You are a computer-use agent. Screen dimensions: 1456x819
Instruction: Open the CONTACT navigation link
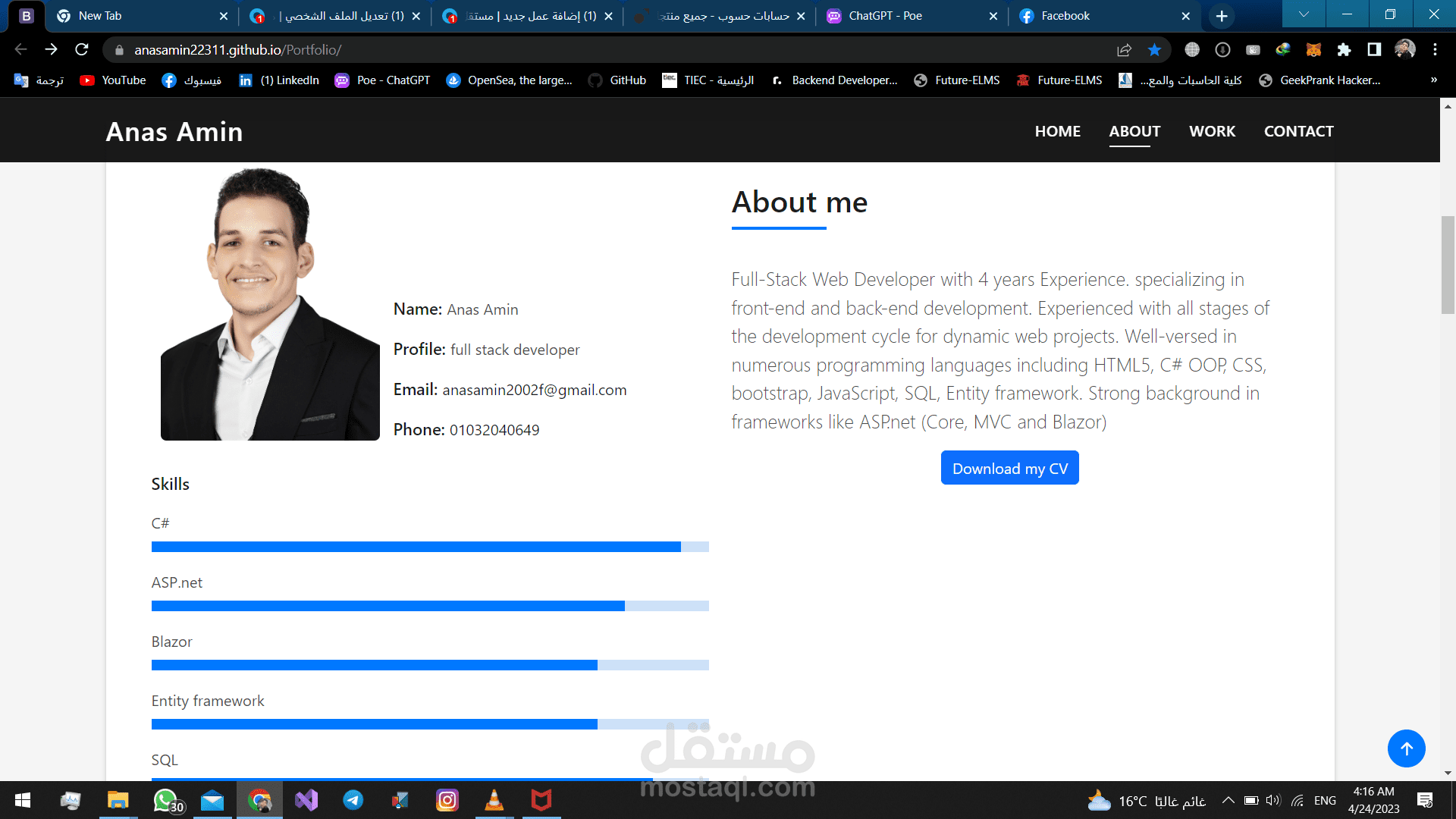[1298, 131]
